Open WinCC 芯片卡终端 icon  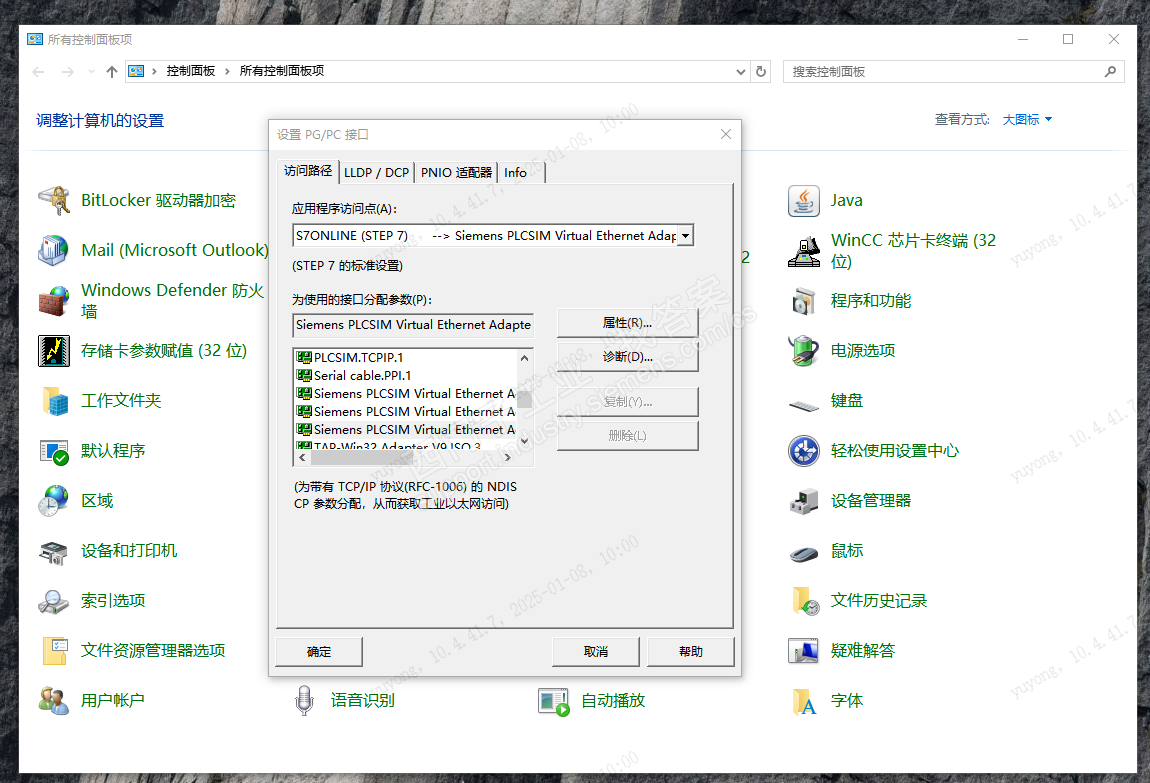pos(804,250)
